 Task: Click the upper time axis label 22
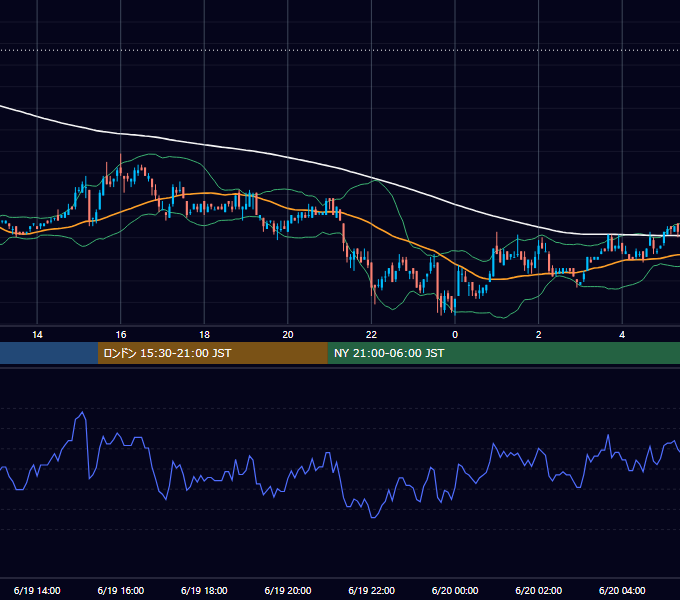pyautogui.click(x=371, y=335)
